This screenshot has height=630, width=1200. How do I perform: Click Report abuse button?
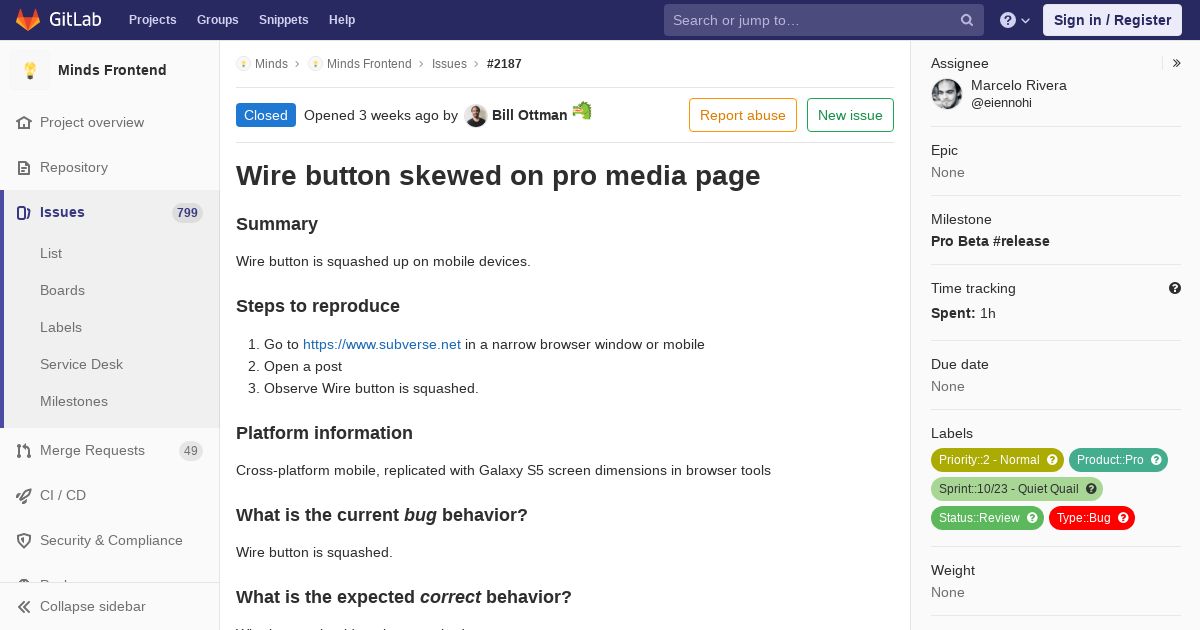743,115
